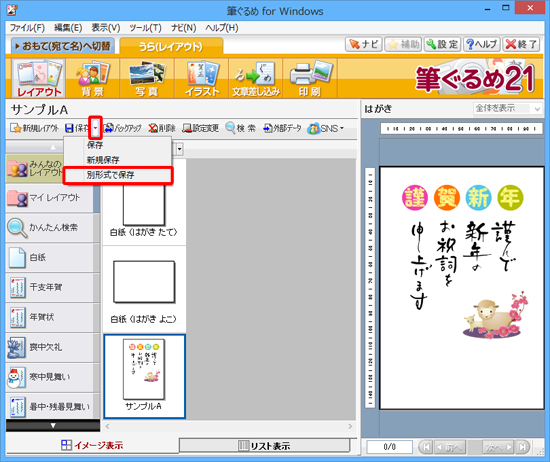Image resolution: width=550 pixels, height=462 pixels.
Task: Click the thumbnail list scroll right arrow
Action: [x=350, y=427]
